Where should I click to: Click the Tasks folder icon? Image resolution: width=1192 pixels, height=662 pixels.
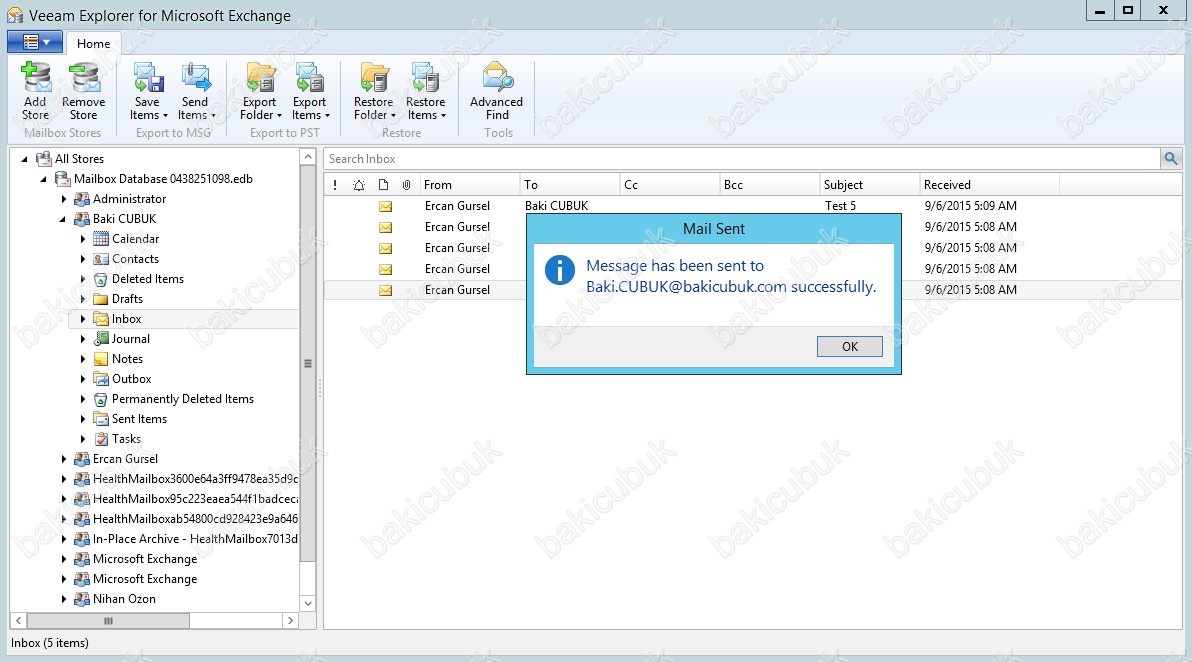100,439
